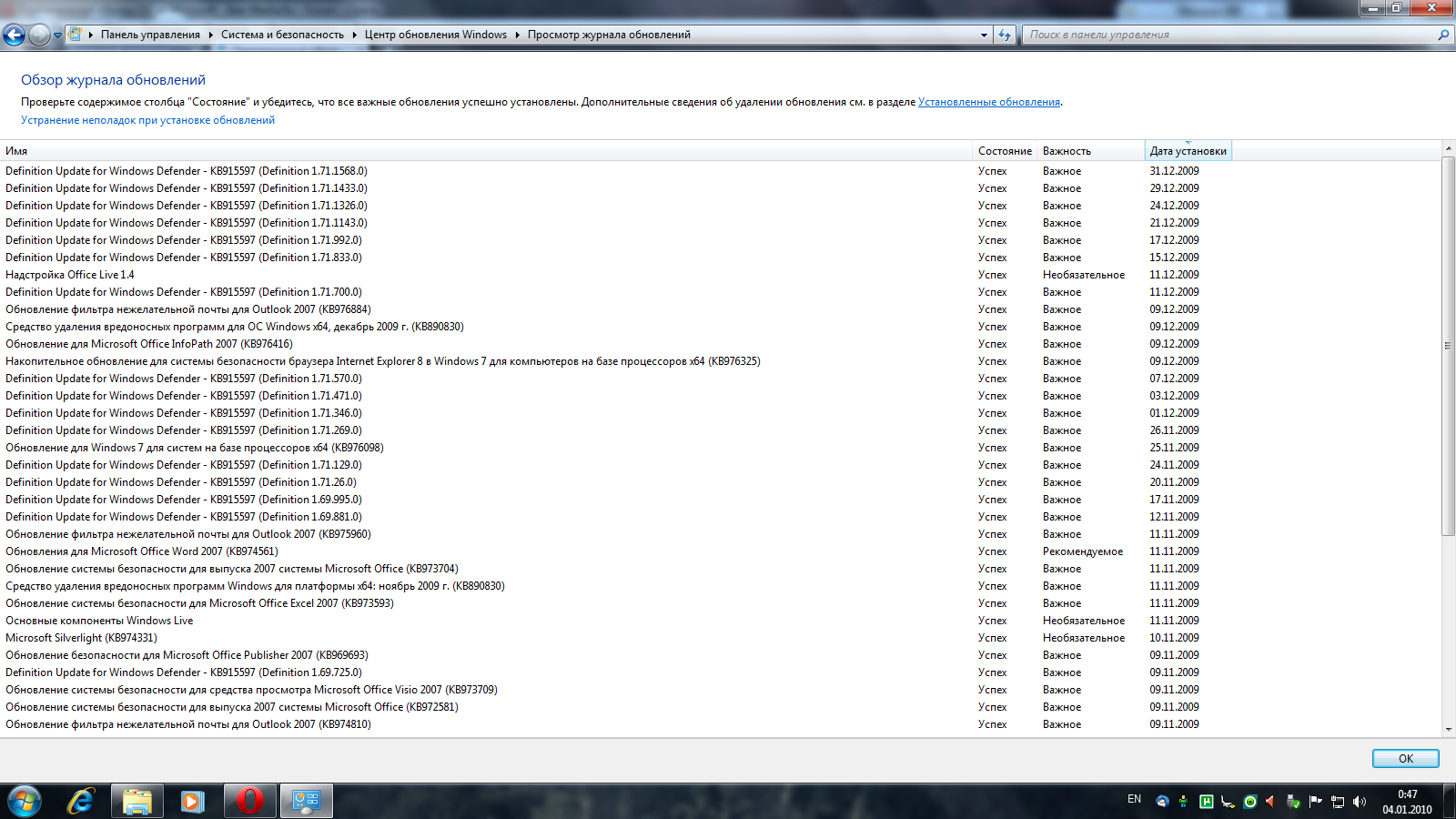The height and width of the screenshot is (819, 1456).
Task: Sort by the "Имя" column header
Action: click(487, 151)
